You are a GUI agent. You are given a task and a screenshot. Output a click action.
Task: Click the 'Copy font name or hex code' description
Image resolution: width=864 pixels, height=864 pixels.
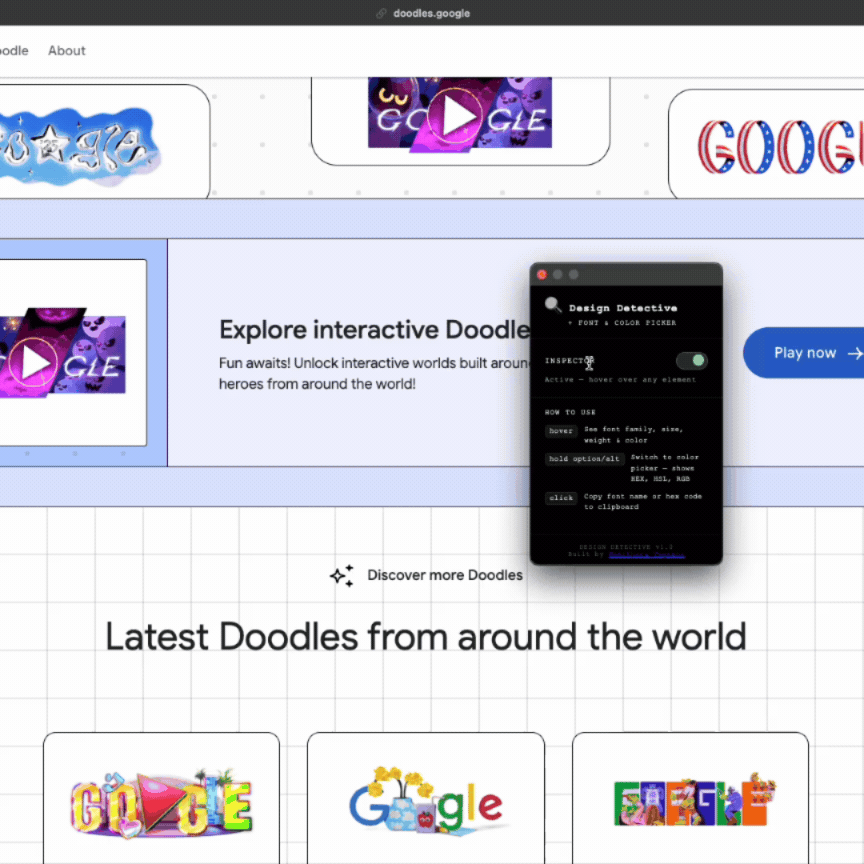point(643,501)
